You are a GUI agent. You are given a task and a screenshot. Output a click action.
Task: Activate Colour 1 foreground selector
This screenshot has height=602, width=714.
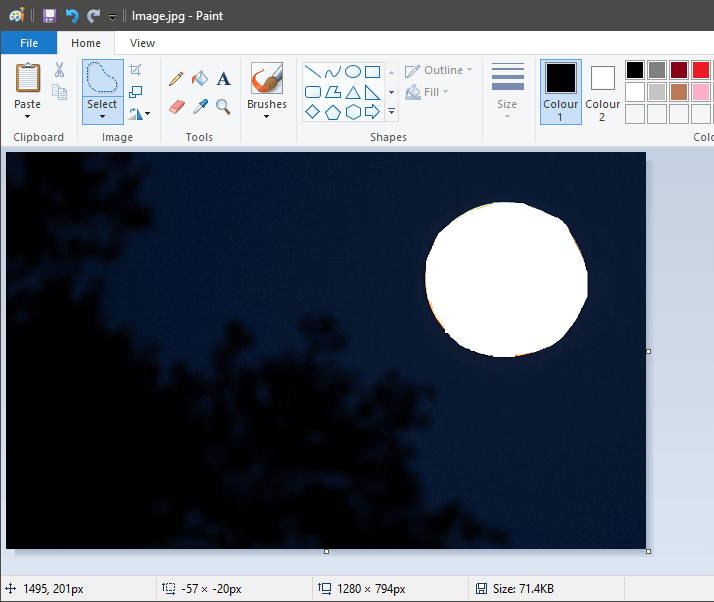560,90
